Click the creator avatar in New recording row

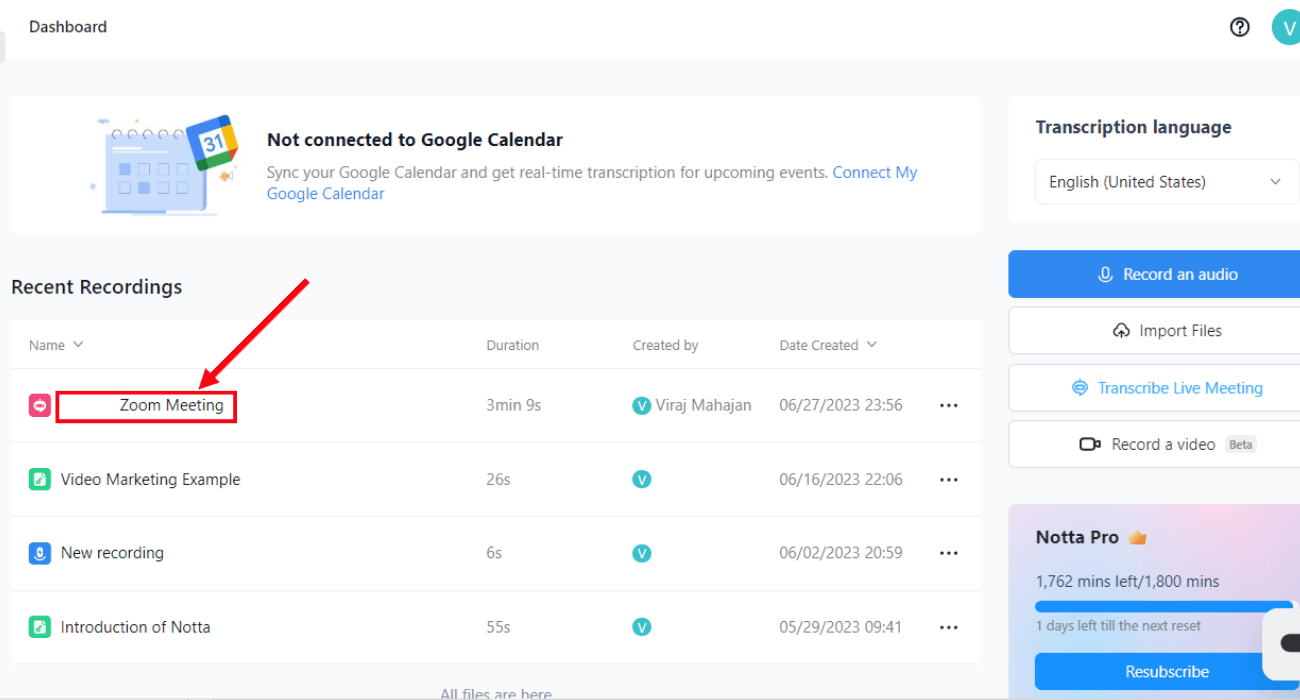click(642, 553)
